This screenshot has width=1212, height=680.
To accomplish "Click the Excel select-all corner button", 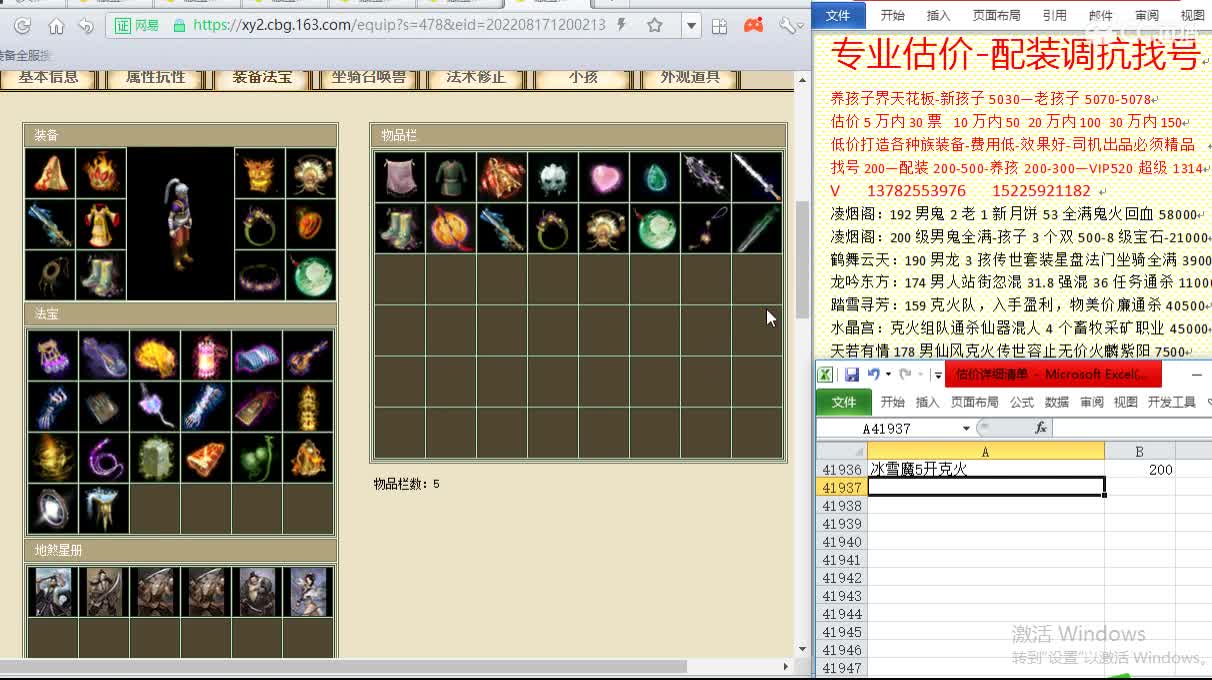I will tap(841, 452).
